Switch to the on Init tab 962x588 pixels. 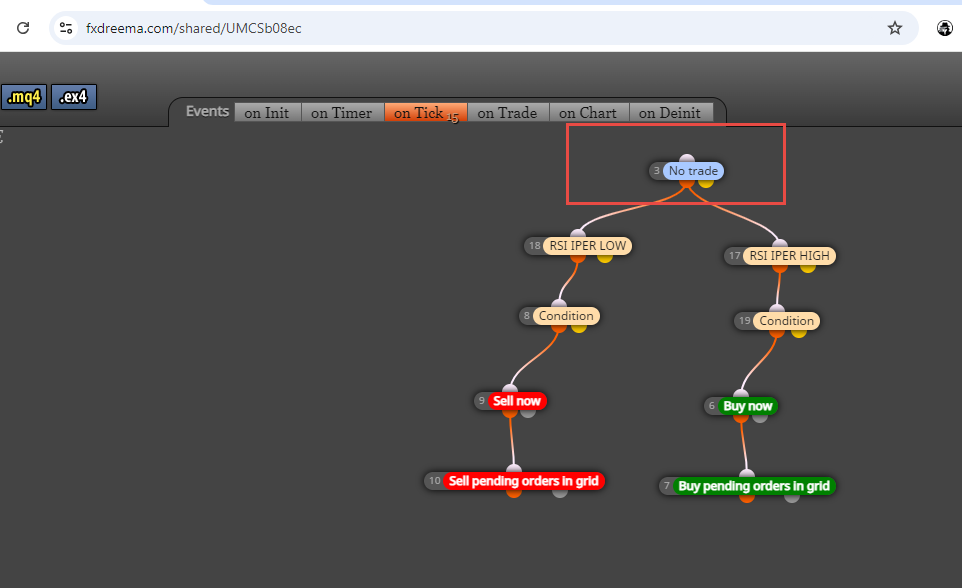[267, 112]
